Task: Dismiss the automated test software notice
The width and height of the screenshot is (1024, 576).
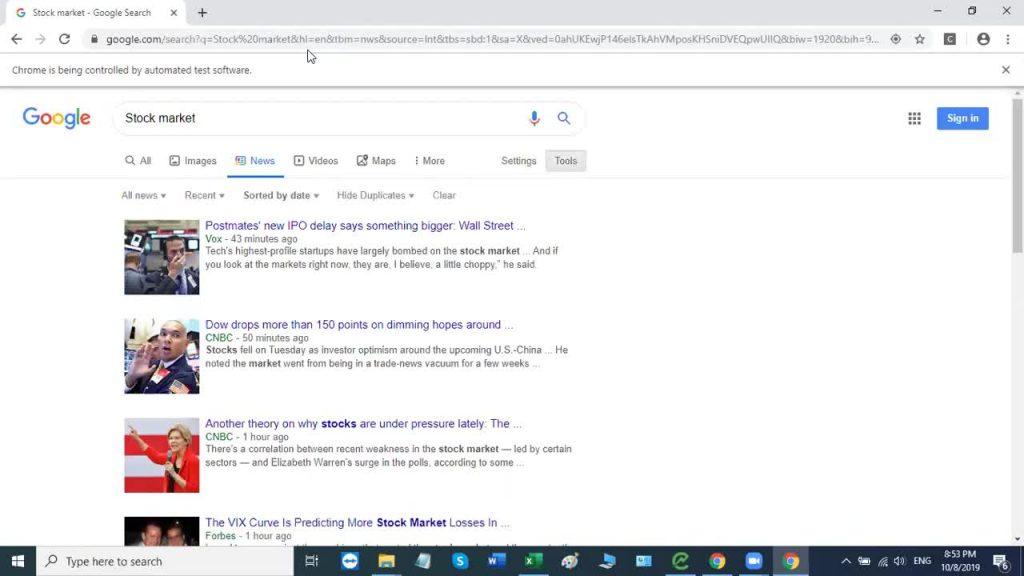Action: [1006, 69]
